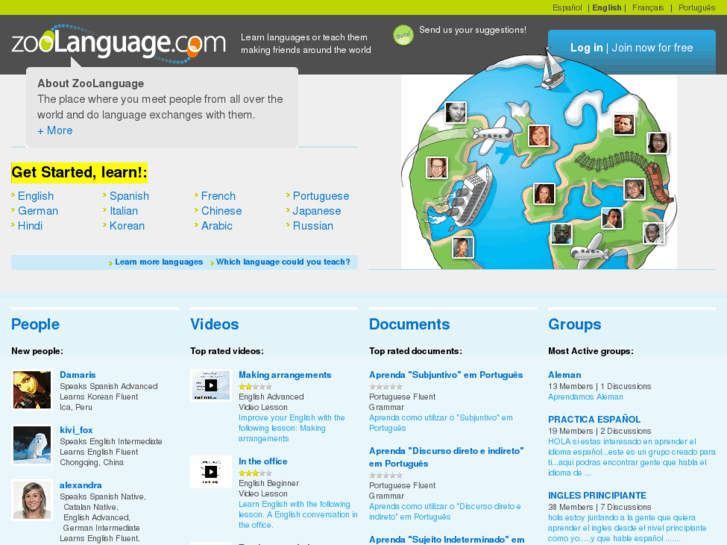Open INGLES PRINCIPIANTE group
The width and height of the screenshot is (727, 545).
597,495
